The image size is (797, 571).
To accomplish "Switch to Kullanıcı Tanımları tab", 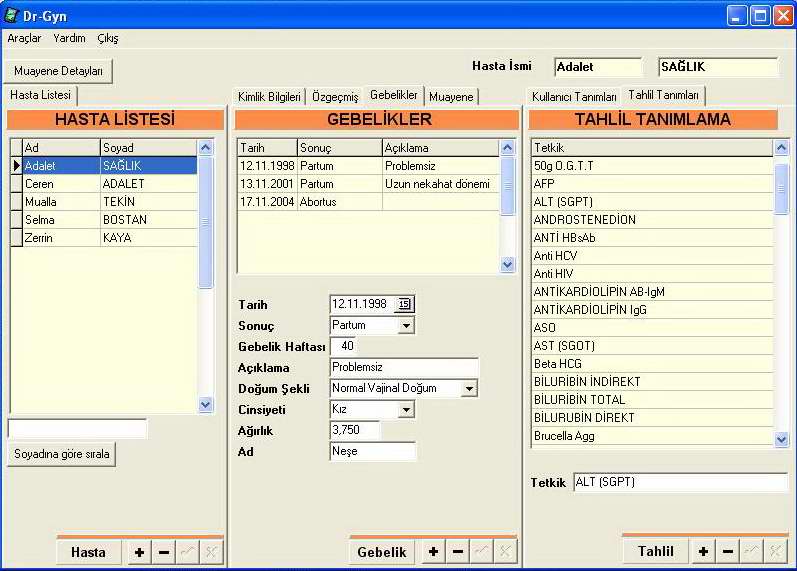I will pyautogui.click(x=574, y=97).
